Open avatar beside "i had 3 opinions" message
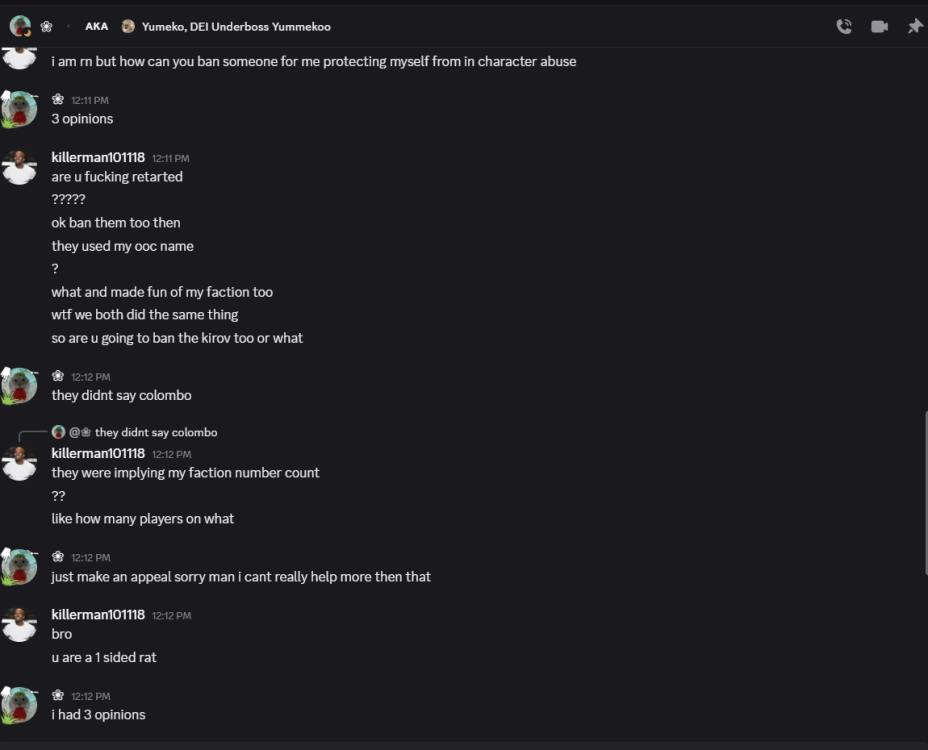 (x=20, y=704)
